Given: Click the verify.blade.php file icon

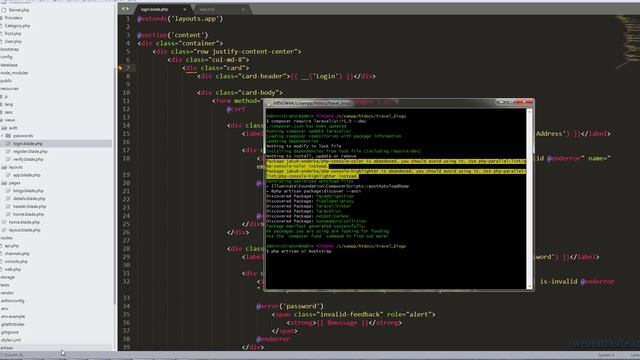Looking at the screenshot, I should coord(8,159).
